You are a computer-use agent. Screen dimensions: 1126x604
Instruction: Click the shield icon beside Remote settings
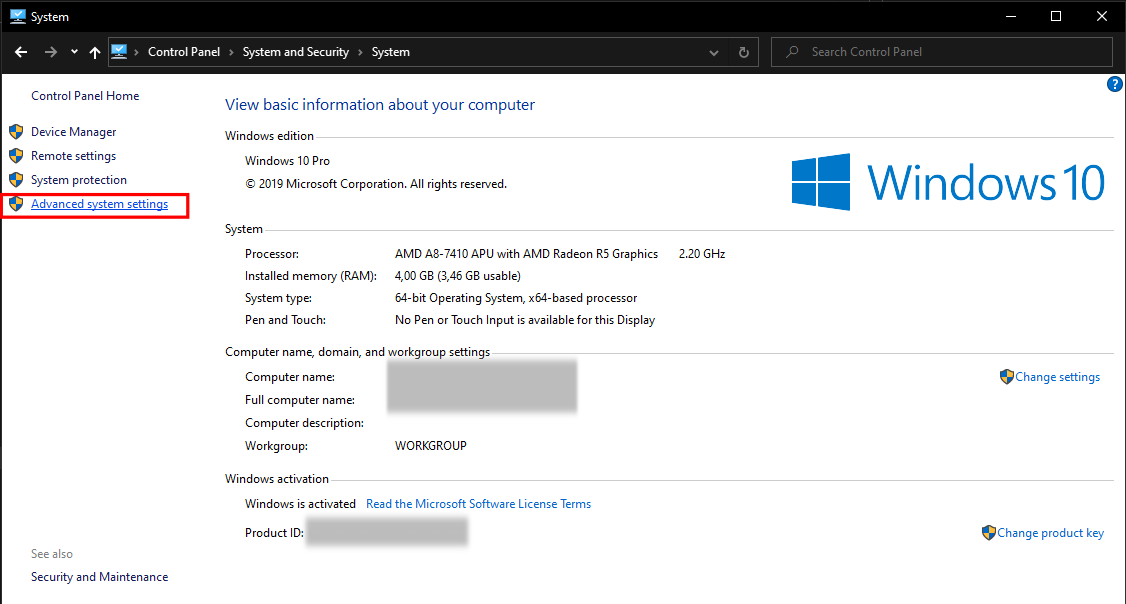[16, 156]
